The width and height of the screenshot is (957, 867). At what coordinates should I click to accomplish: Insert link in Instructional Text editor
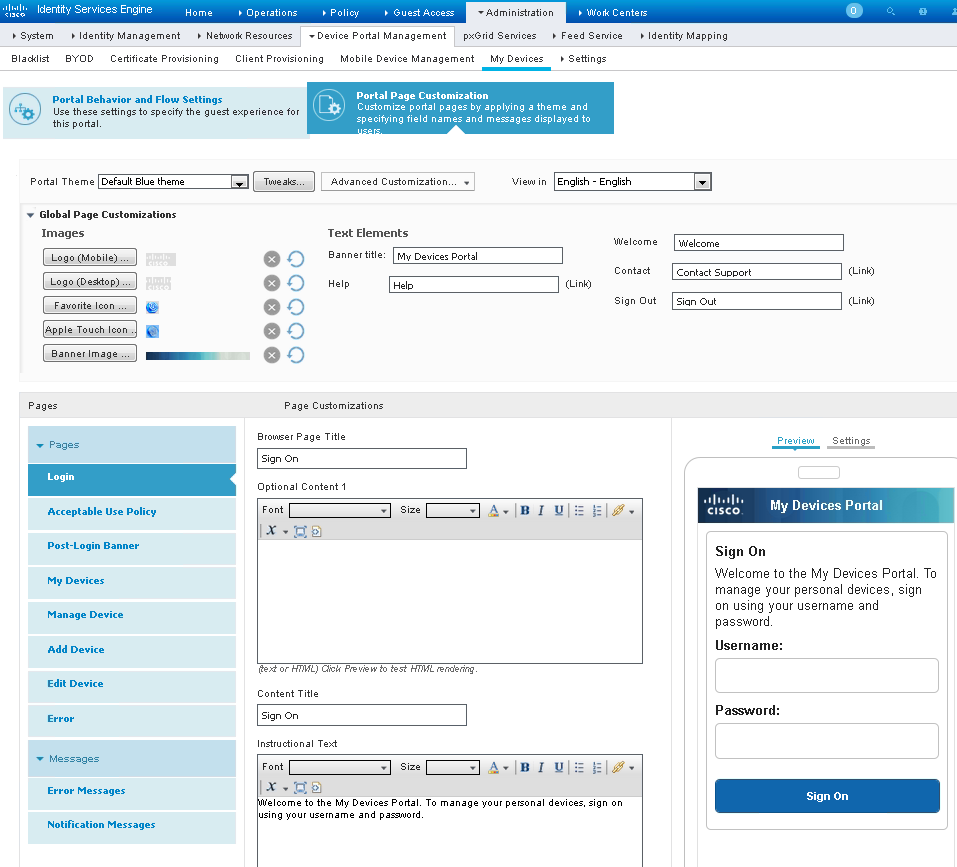pos(618,768)
